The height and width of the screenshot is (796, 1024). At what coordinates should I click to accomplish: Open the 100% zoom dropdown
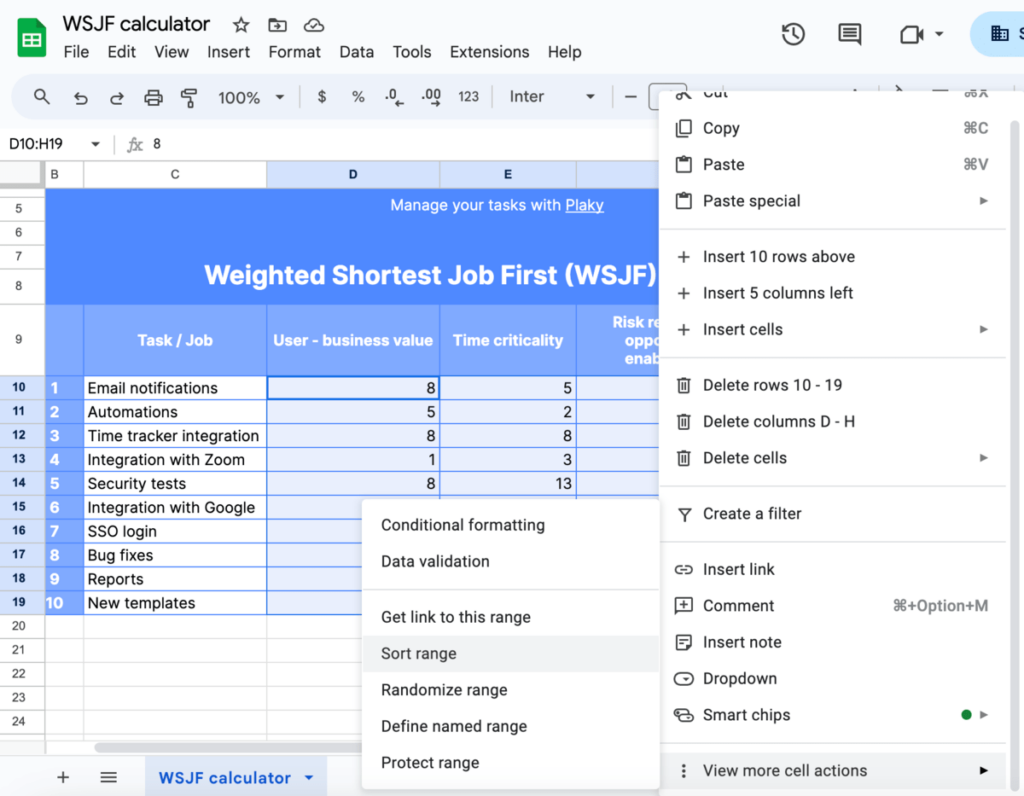pyautogui.click(x=249, y=97)
